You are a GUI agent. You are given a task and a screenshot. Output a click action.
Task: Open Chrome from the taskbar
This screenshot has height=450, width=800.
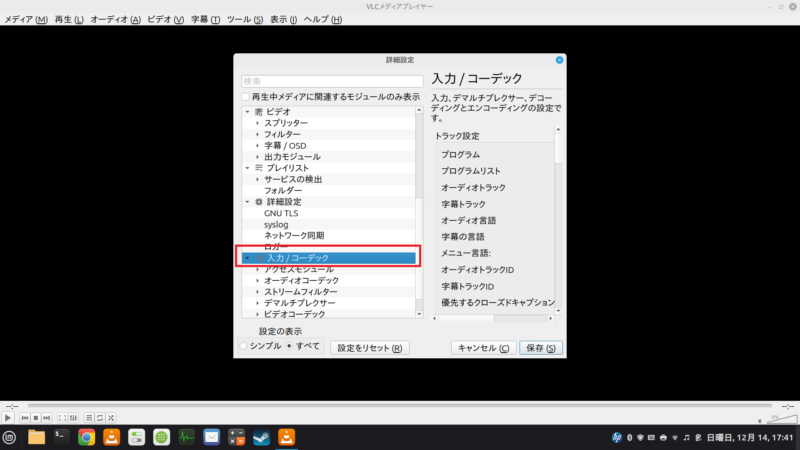(87, 437)
